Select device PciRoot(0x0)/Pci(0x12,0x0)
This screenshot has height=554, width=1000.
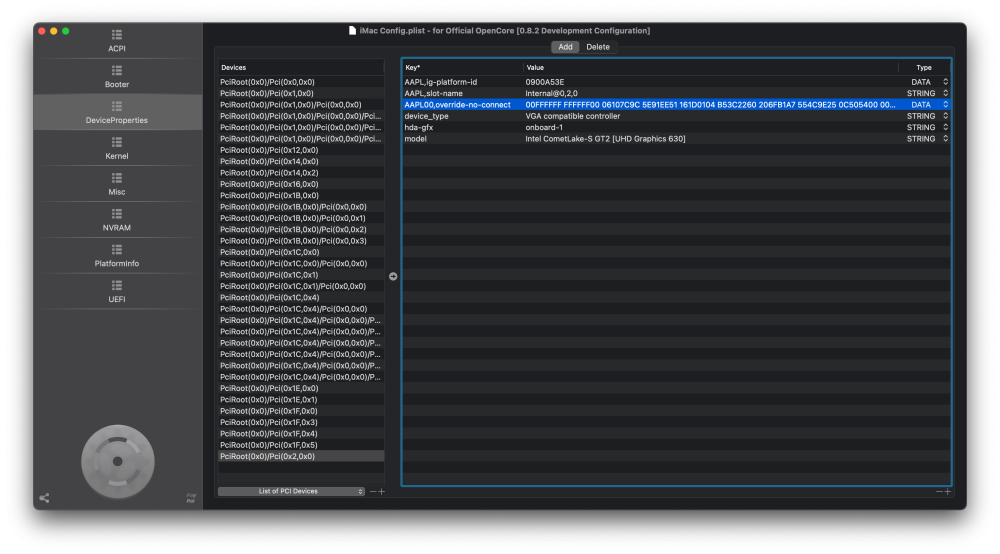point(300,150)
